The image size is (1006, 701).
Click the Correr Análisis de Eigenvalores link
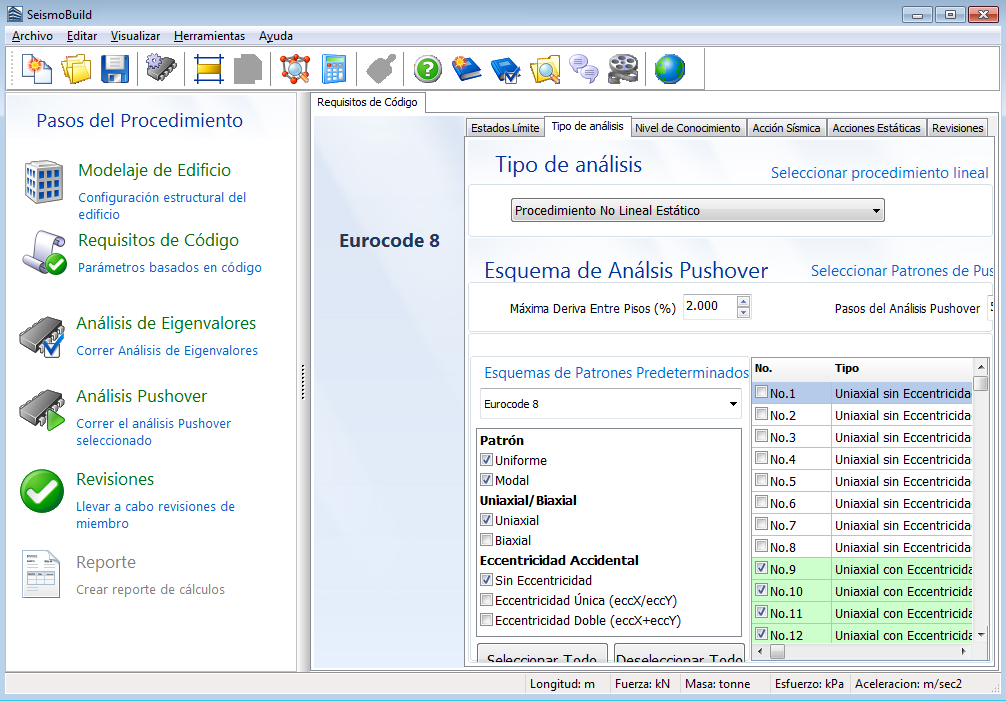point(167,351)
